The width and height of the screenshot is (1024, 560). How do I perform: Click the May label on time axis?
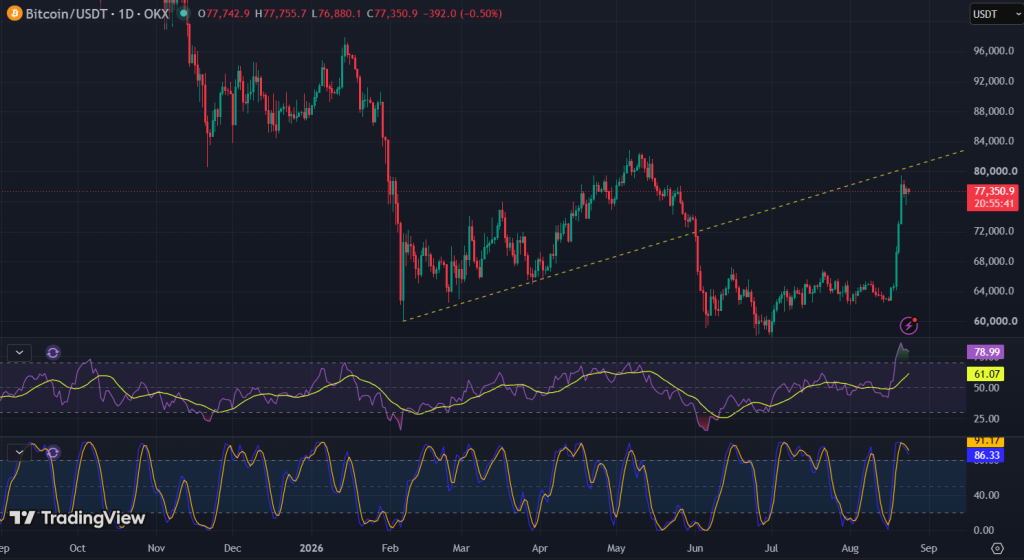tap(616, 548)
